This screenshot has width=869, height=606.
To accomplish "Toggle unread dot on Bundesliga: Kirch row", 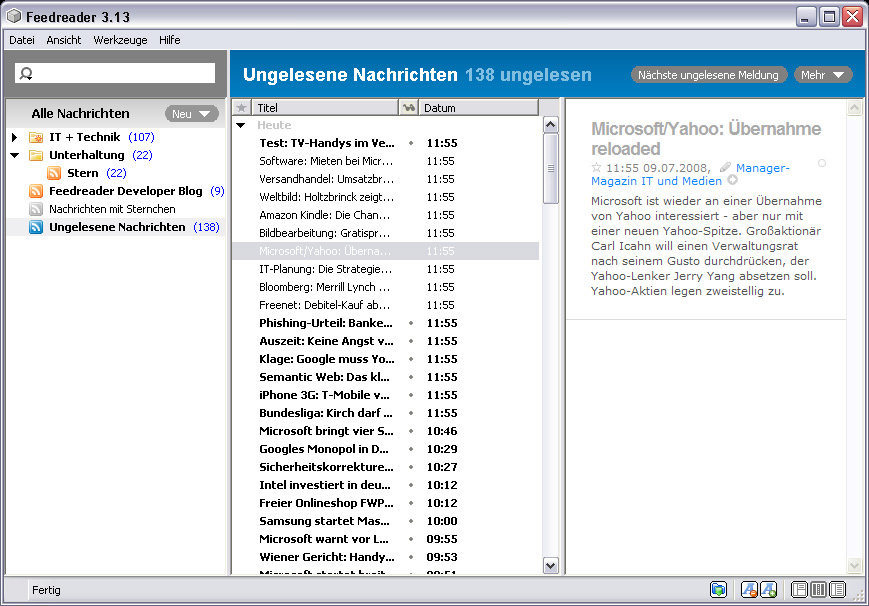I will pos(411,413).
